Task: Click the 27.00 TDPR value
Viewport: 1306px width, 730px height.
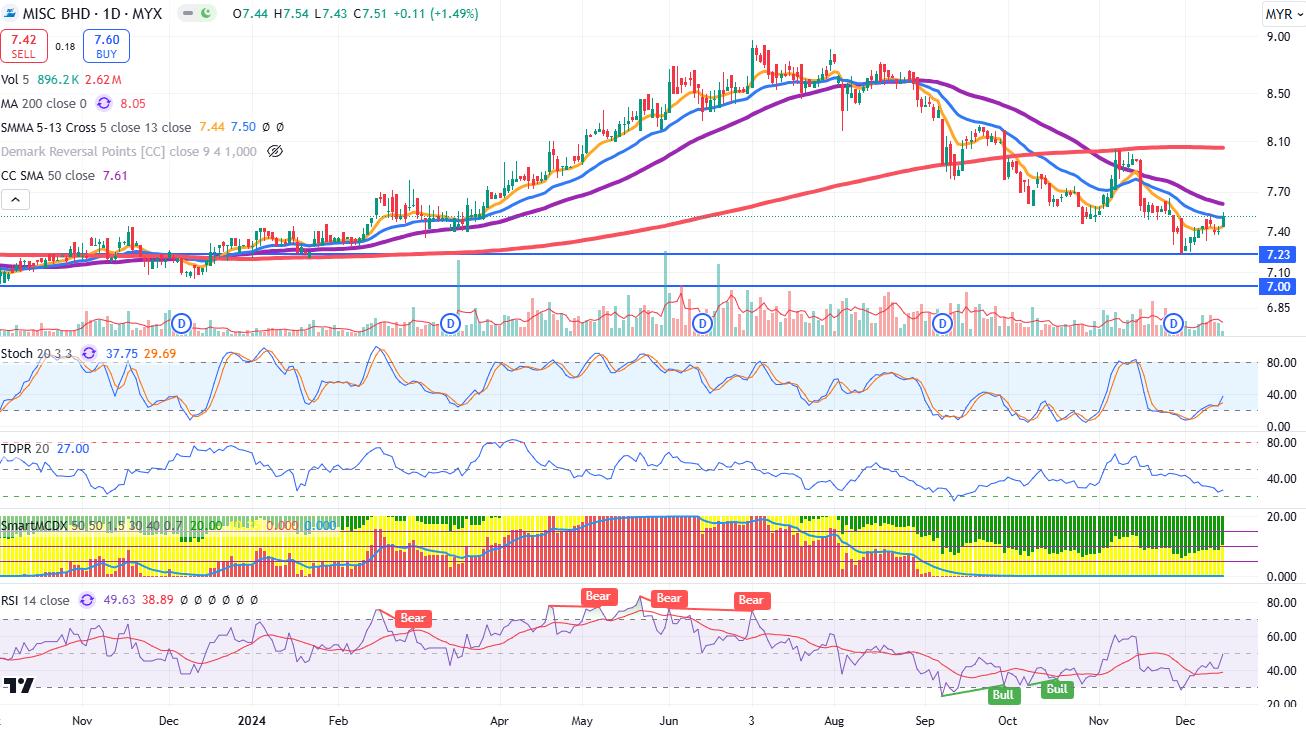Action: 72,449
